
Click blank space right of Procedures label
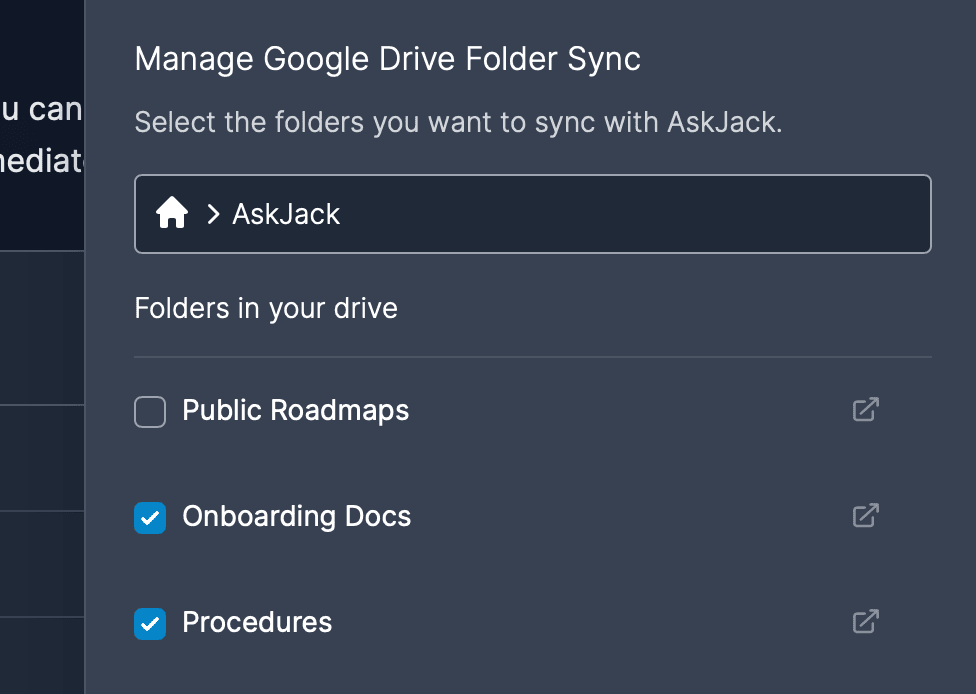pyautogui.click(x=591, y=622)
